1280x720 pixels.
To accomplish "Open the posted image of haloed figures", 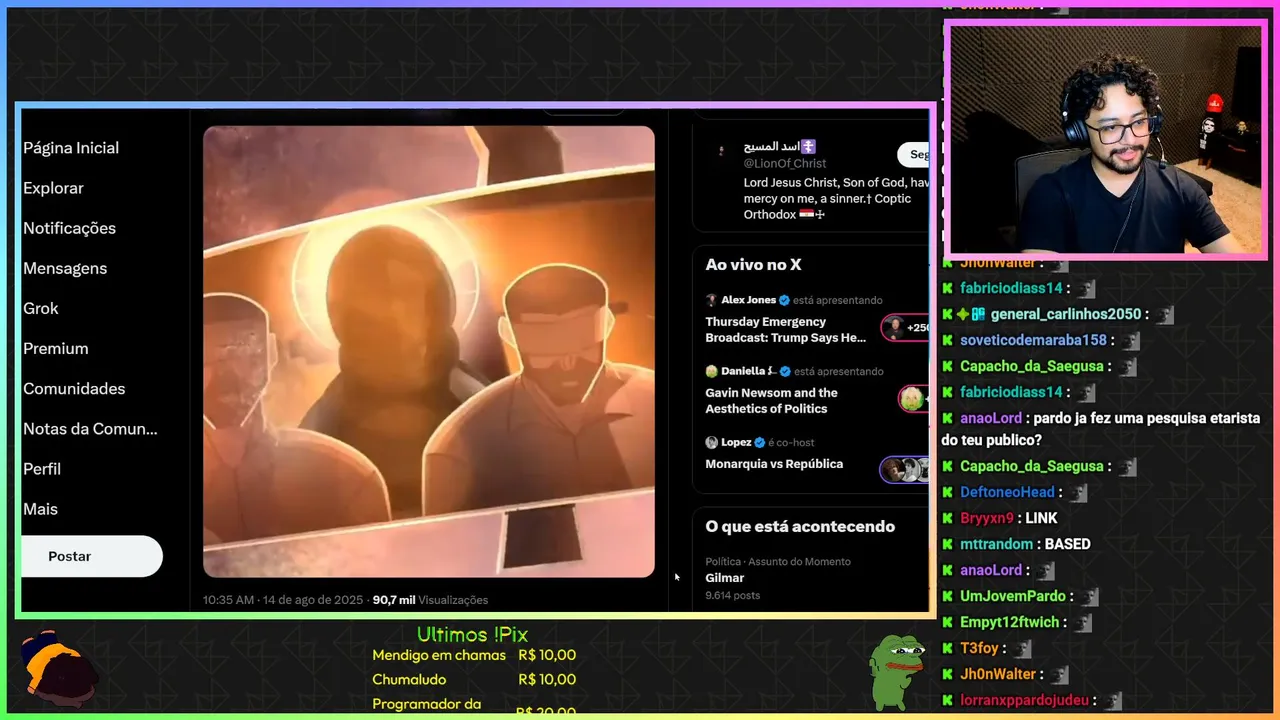I will click(x=429, y=351).
